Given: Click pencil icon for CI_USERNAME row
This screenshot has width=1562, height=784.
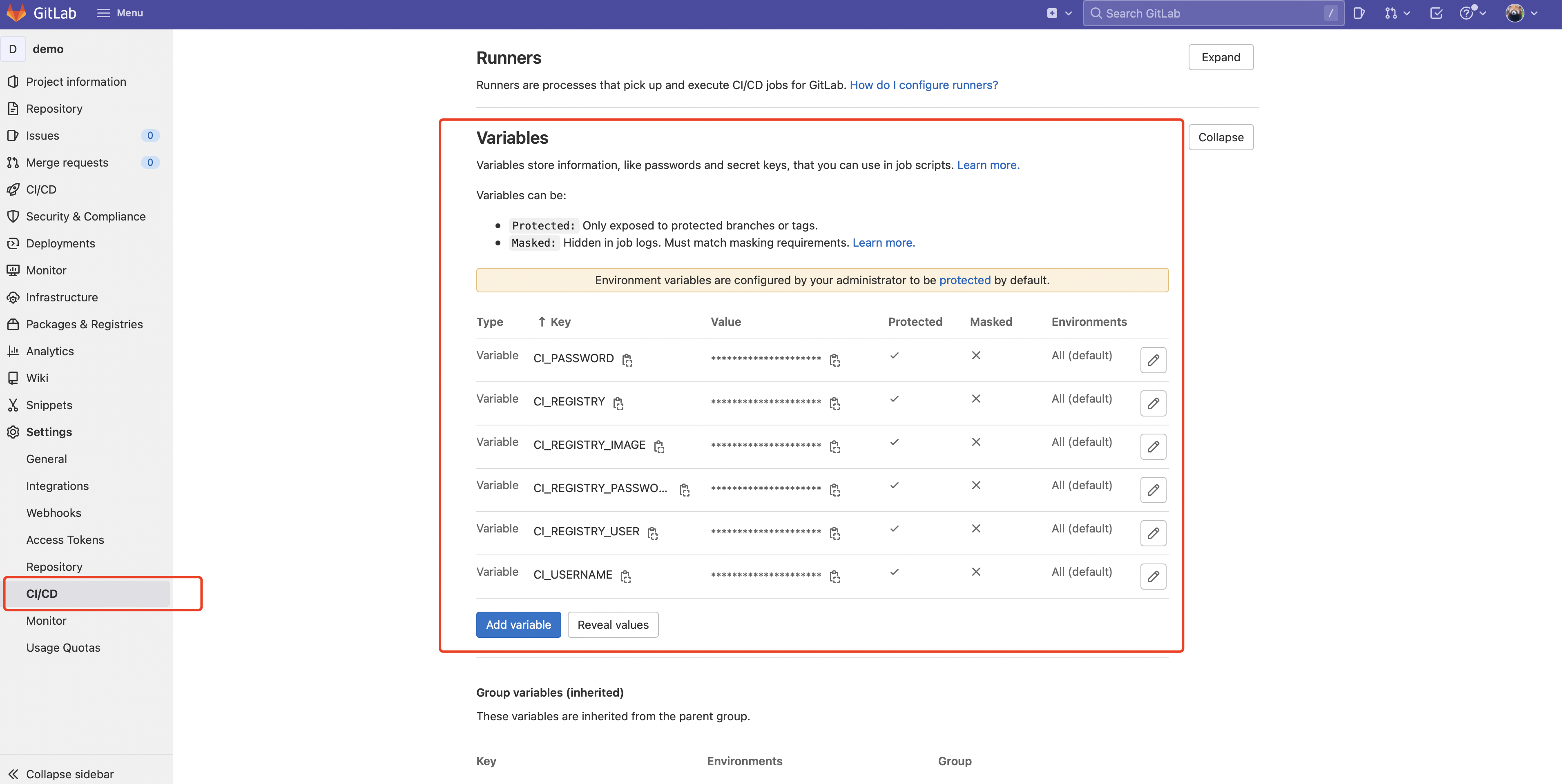Looking at the screenshot, I should (x=1153, y=577).
